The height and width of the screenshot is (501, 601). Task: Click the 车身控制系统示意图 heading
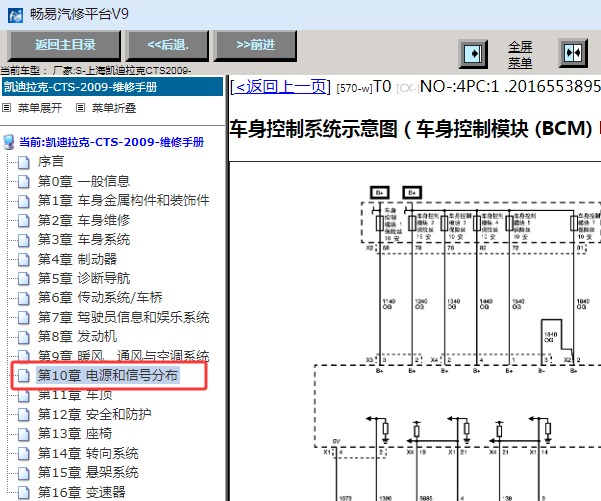pos(415,129)
